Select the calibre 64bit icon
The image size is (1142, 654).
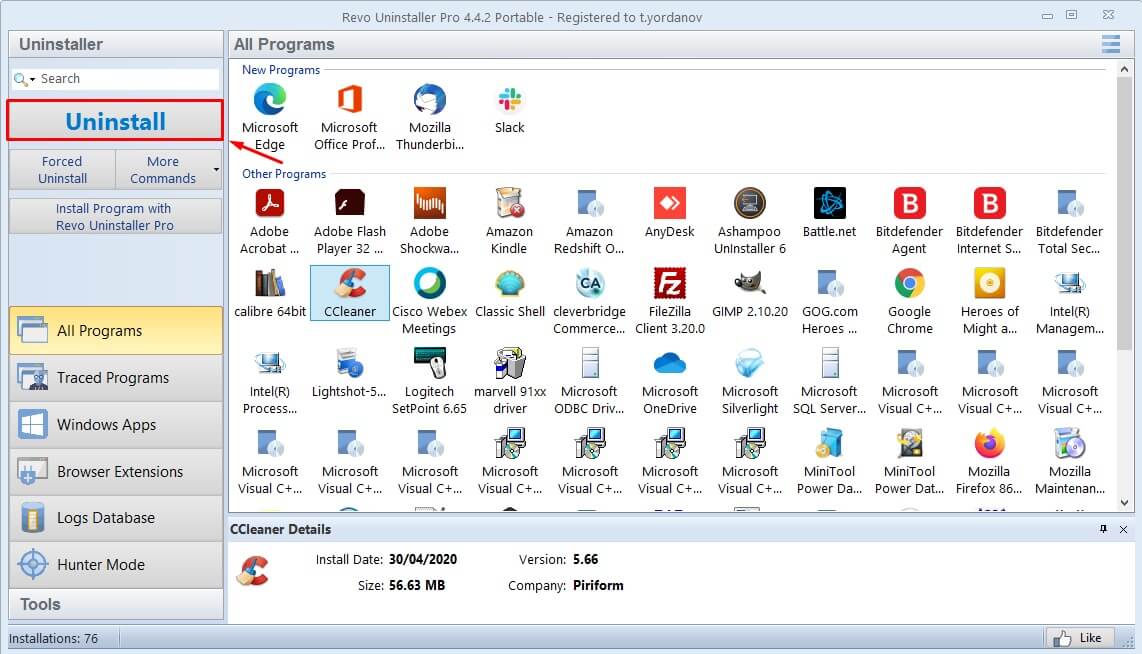tap(269, 283)
